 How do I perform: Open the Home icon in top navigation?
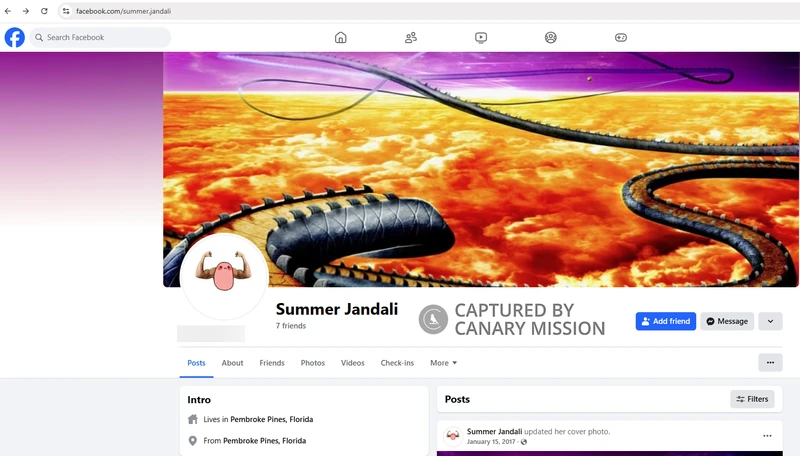tap(340, 37)
